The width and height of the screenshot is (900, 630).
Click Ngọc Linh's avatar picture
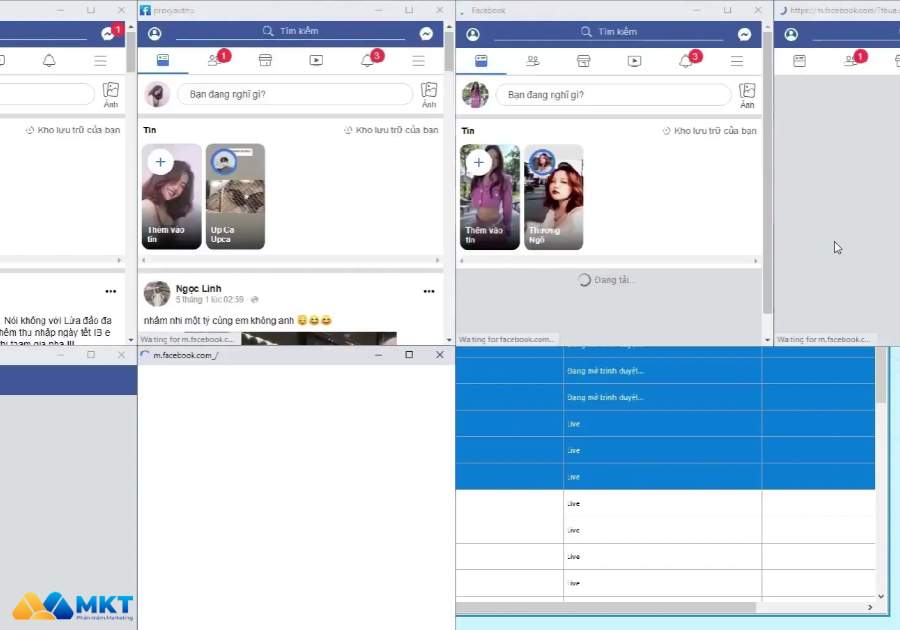157,294
